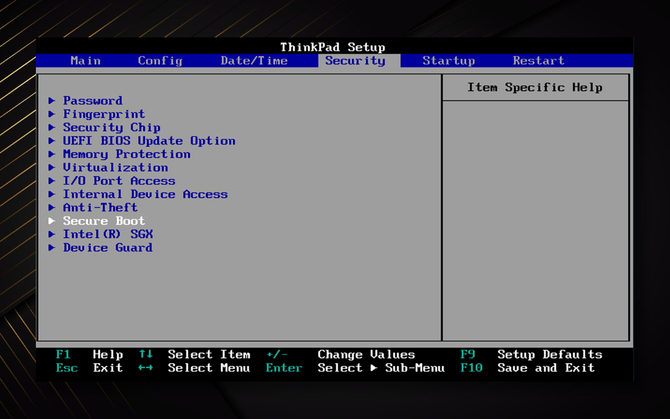
Task: Click the arrow beside Device Guard
Action: (52, 247)
